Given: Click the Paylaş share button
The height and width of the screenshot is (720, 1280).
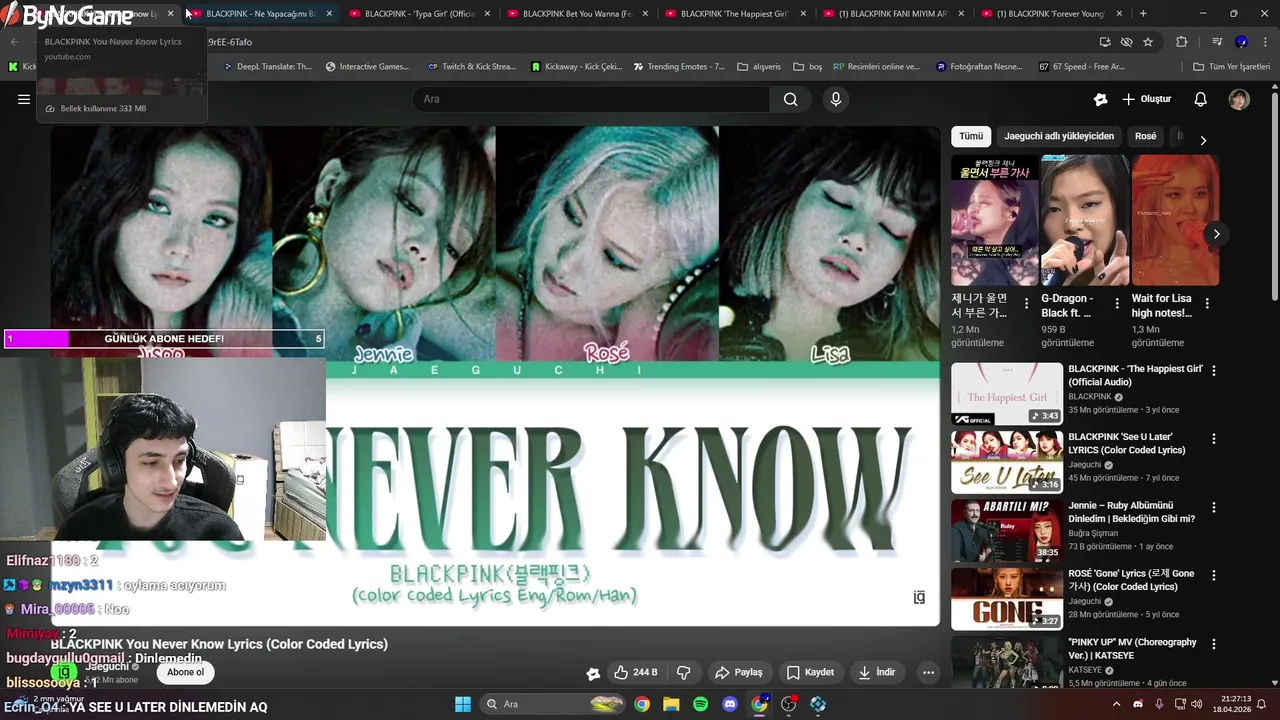Looking at the screenshot, I should point(739,672).
